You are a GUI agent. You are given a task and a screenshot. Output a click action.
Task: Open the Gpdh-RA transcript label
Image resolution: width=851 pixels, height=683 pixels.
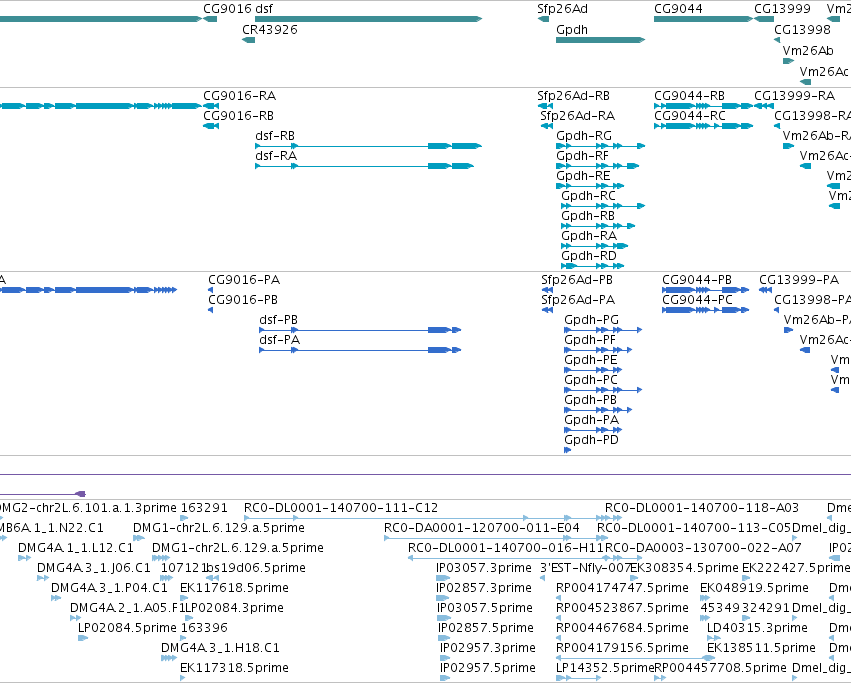point(589,236)
